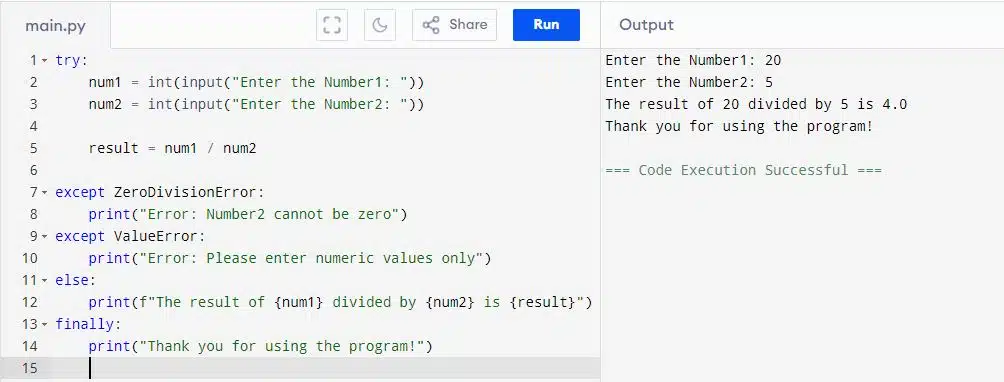Toggle dark mode with moon icon
The width and height of the screenshot is (1004, 382).
click(380, 25)
